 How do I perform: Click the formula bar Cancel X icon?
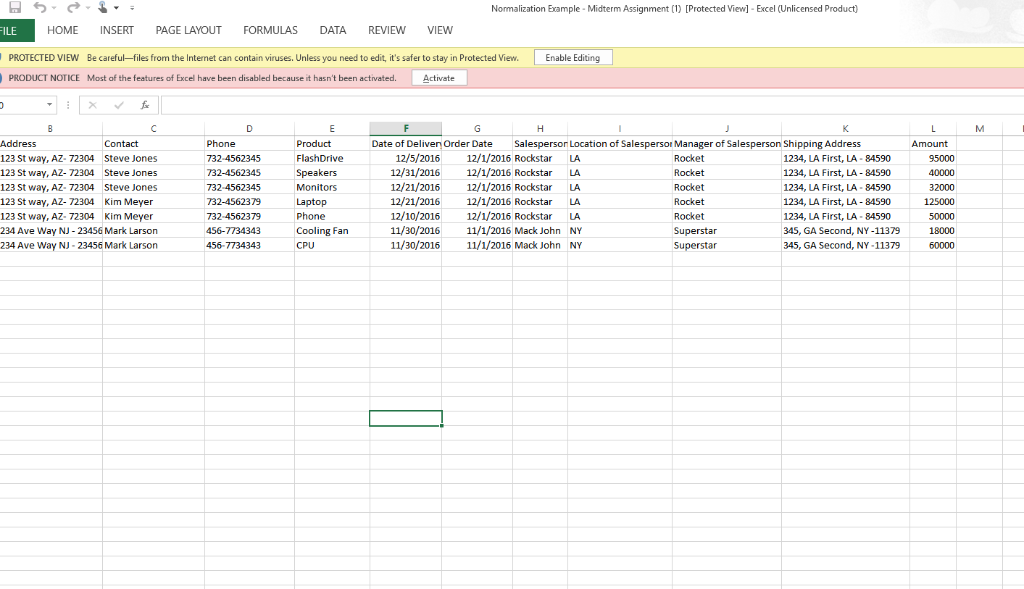pyautogui.click(x=93, y=104)
